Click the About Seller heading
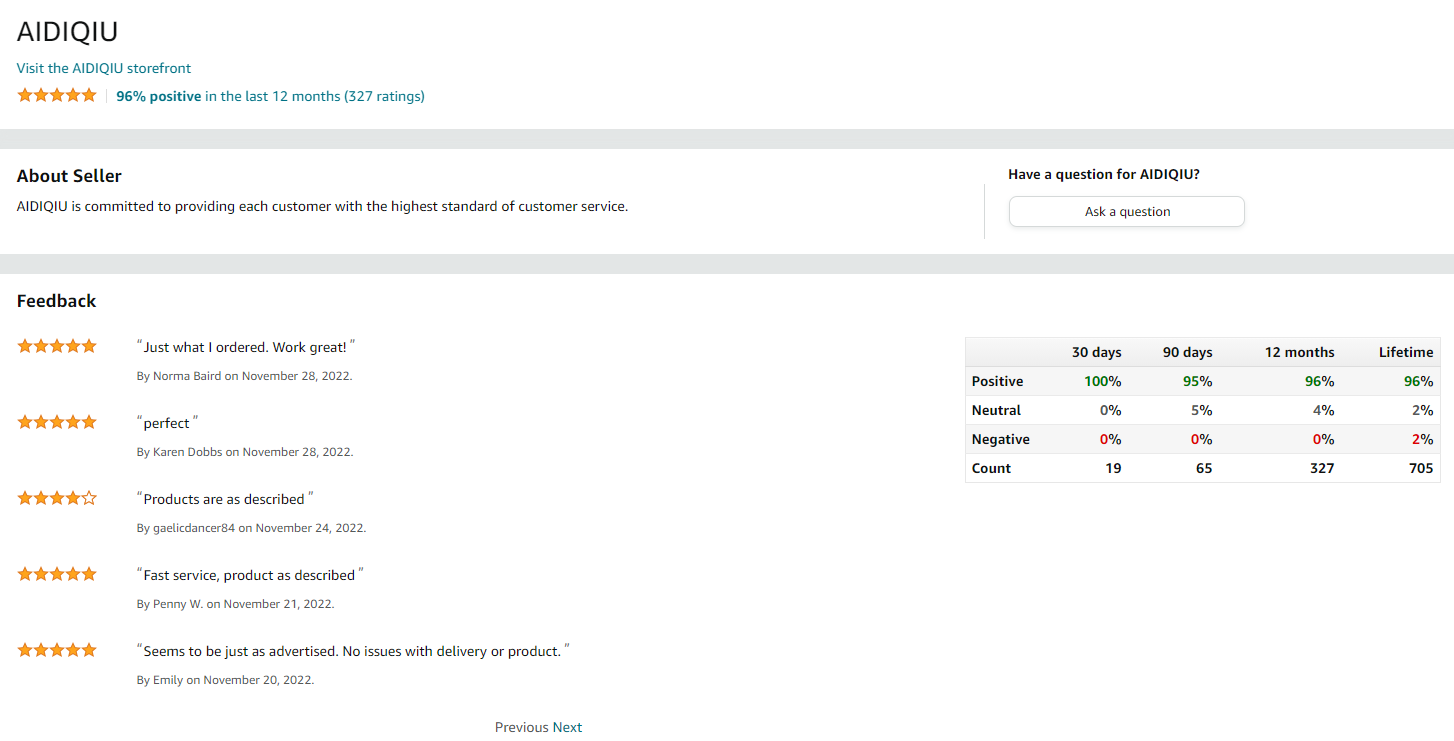1454x741 pixels. (69, 176)
